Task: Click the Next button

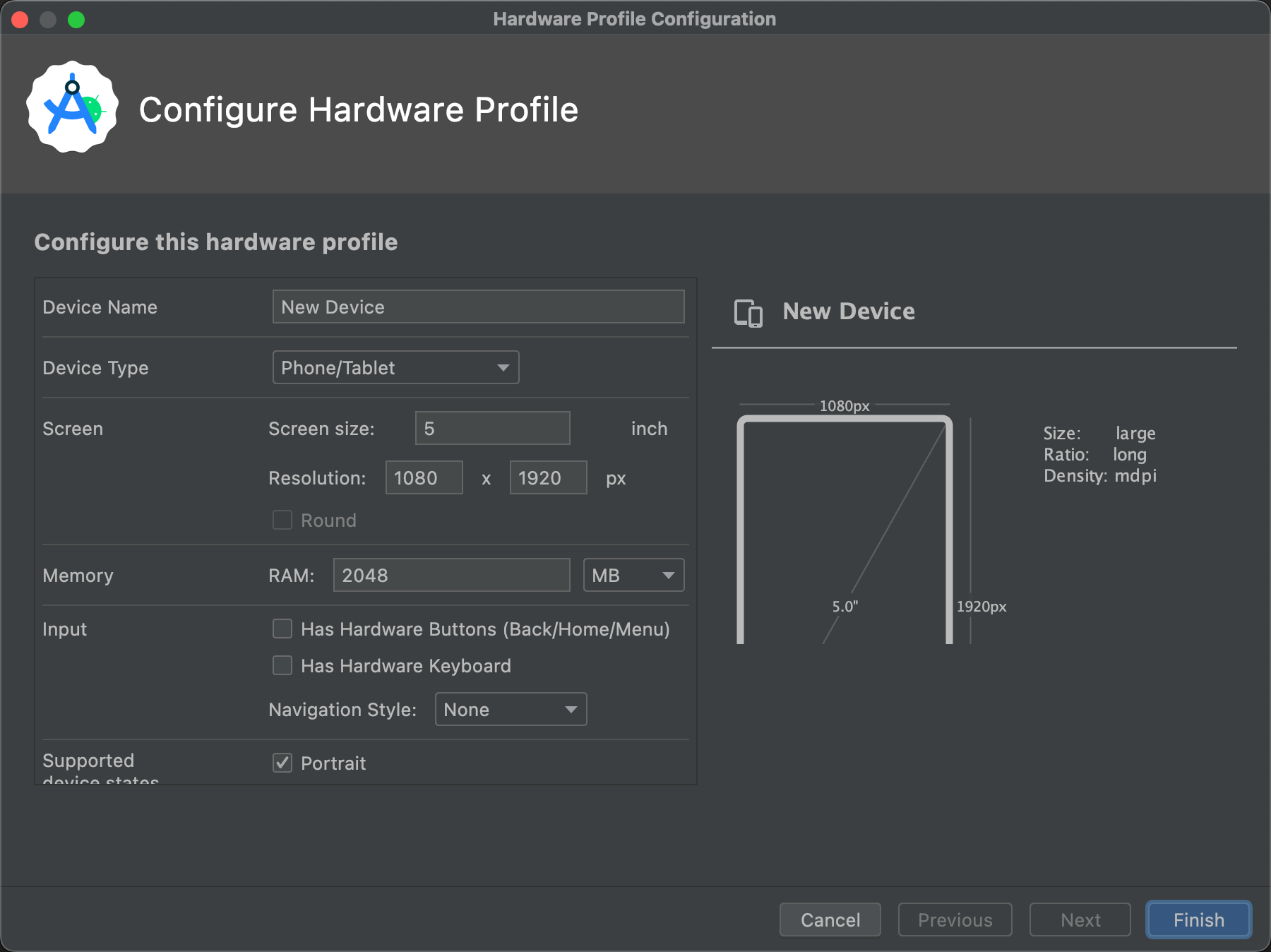Action: pos(1080,920)
